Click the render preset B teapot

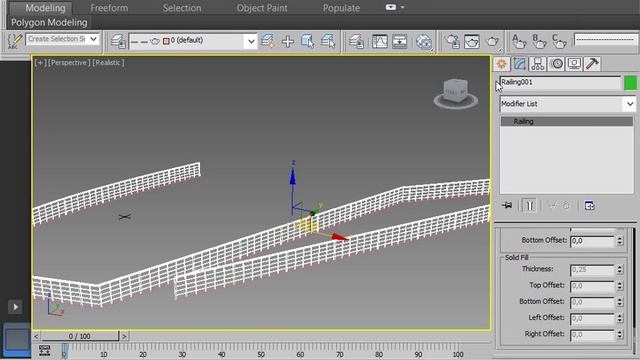(539, 41)
